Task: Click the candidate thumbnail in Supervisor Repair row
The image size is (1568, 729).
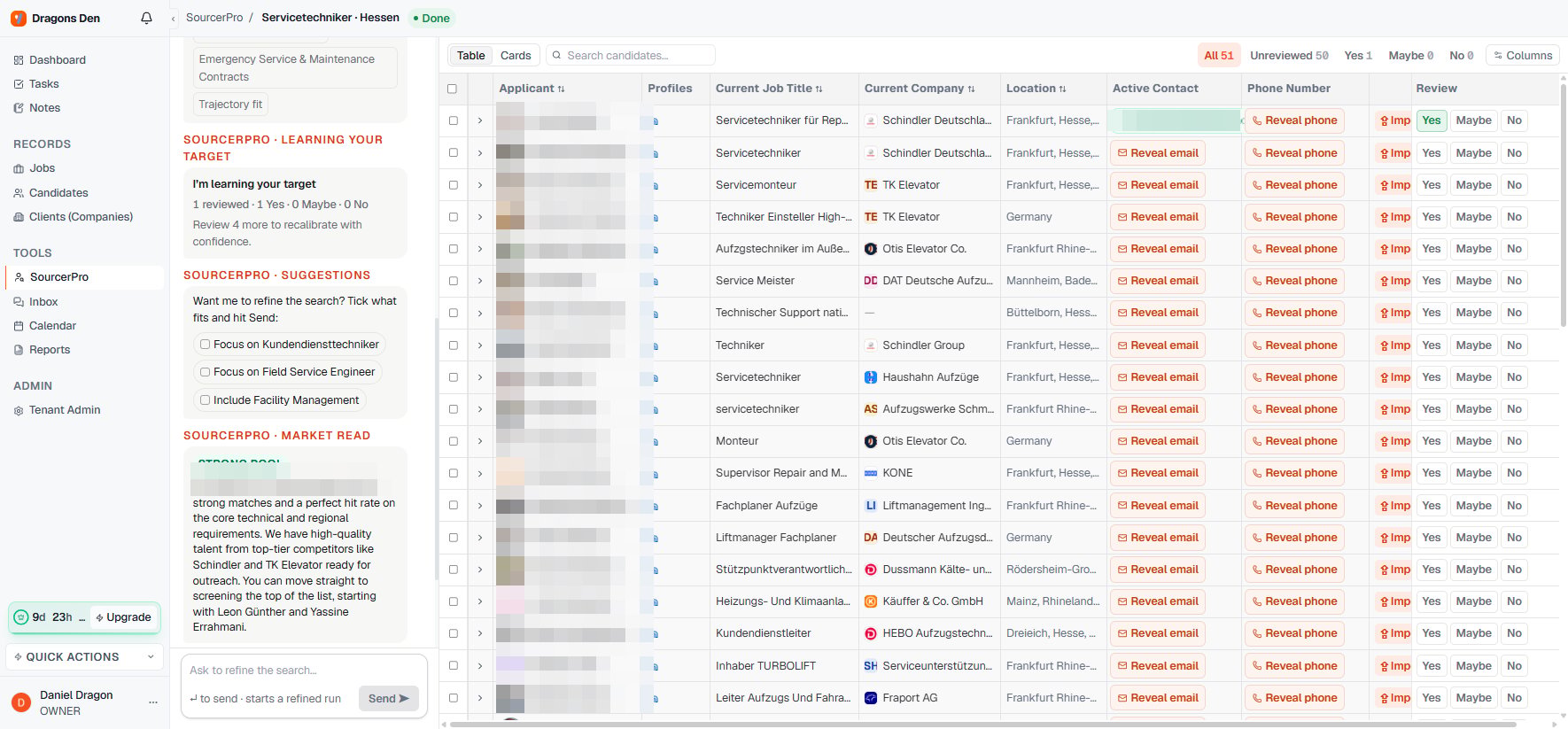Action: point(509,473)
